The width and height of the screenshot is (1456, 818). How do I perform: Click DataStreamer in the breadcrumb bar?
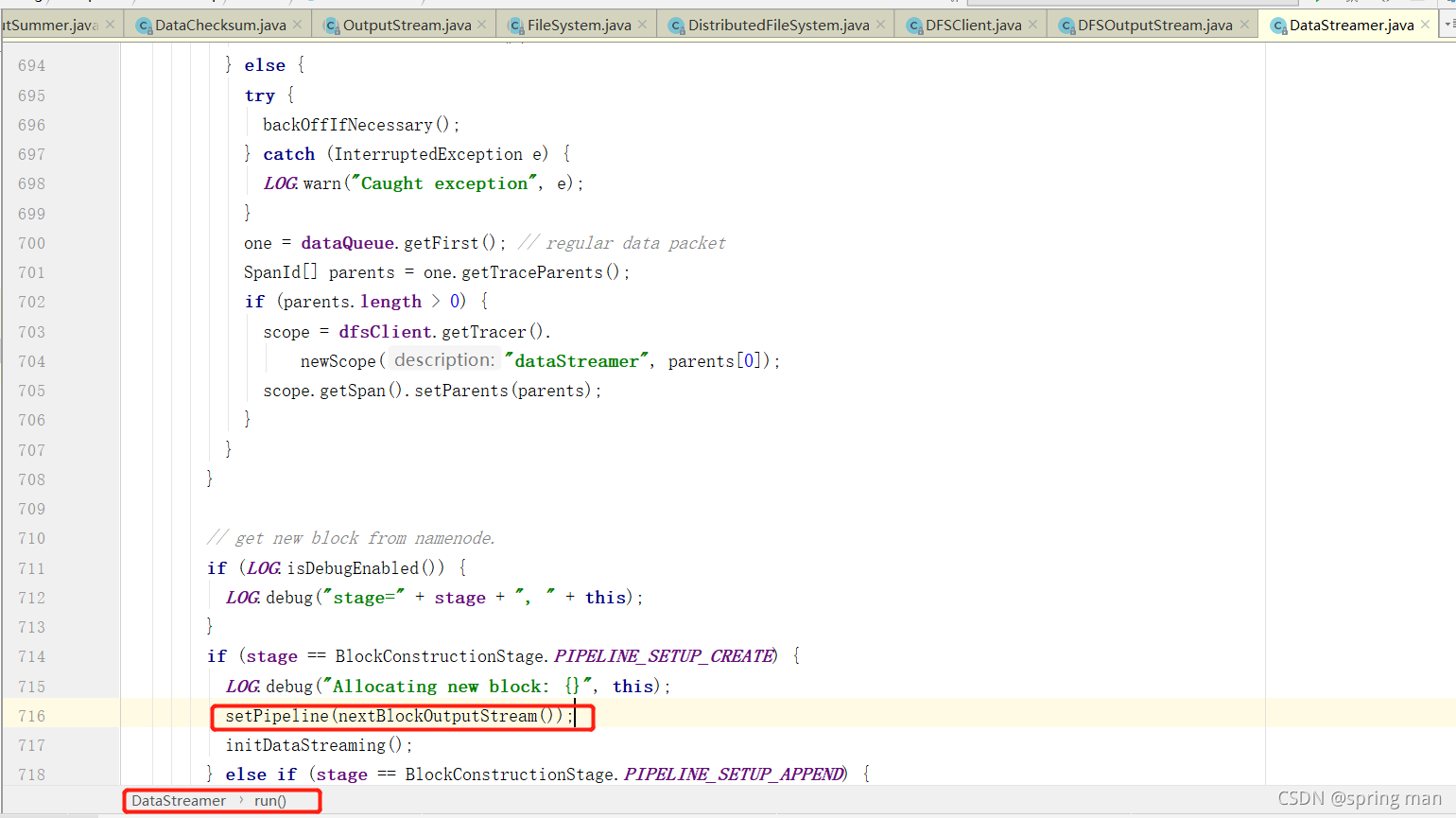tap(179, 801)
